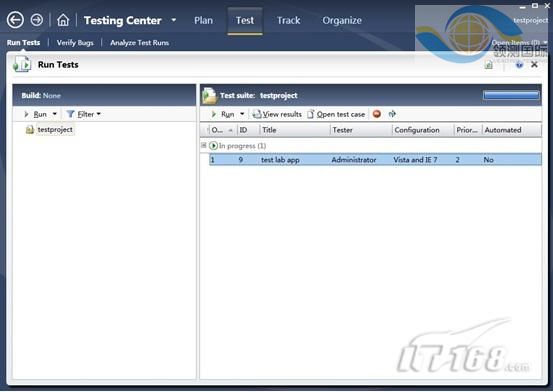Switch to the Plan tab
Screen dimensions: 553x392
coord(203,20)
